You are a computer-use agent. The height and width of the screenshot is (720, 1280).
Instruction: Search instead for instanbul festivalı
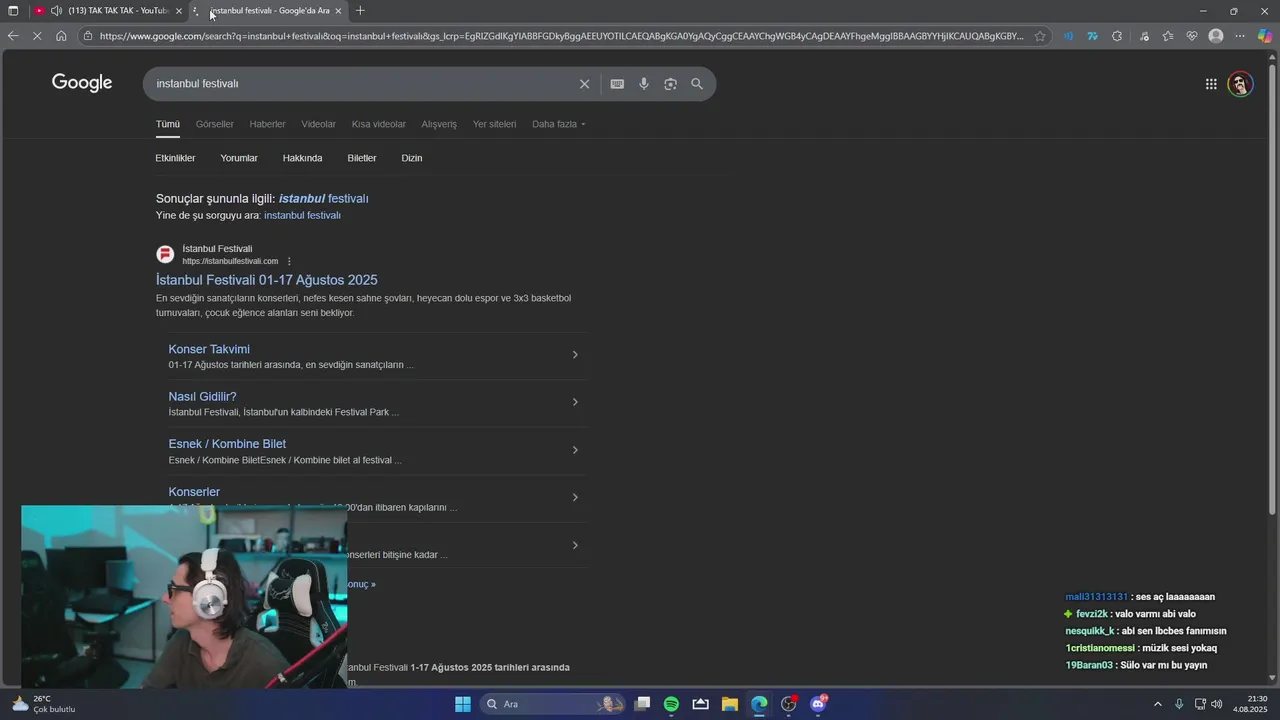(302, 215)
